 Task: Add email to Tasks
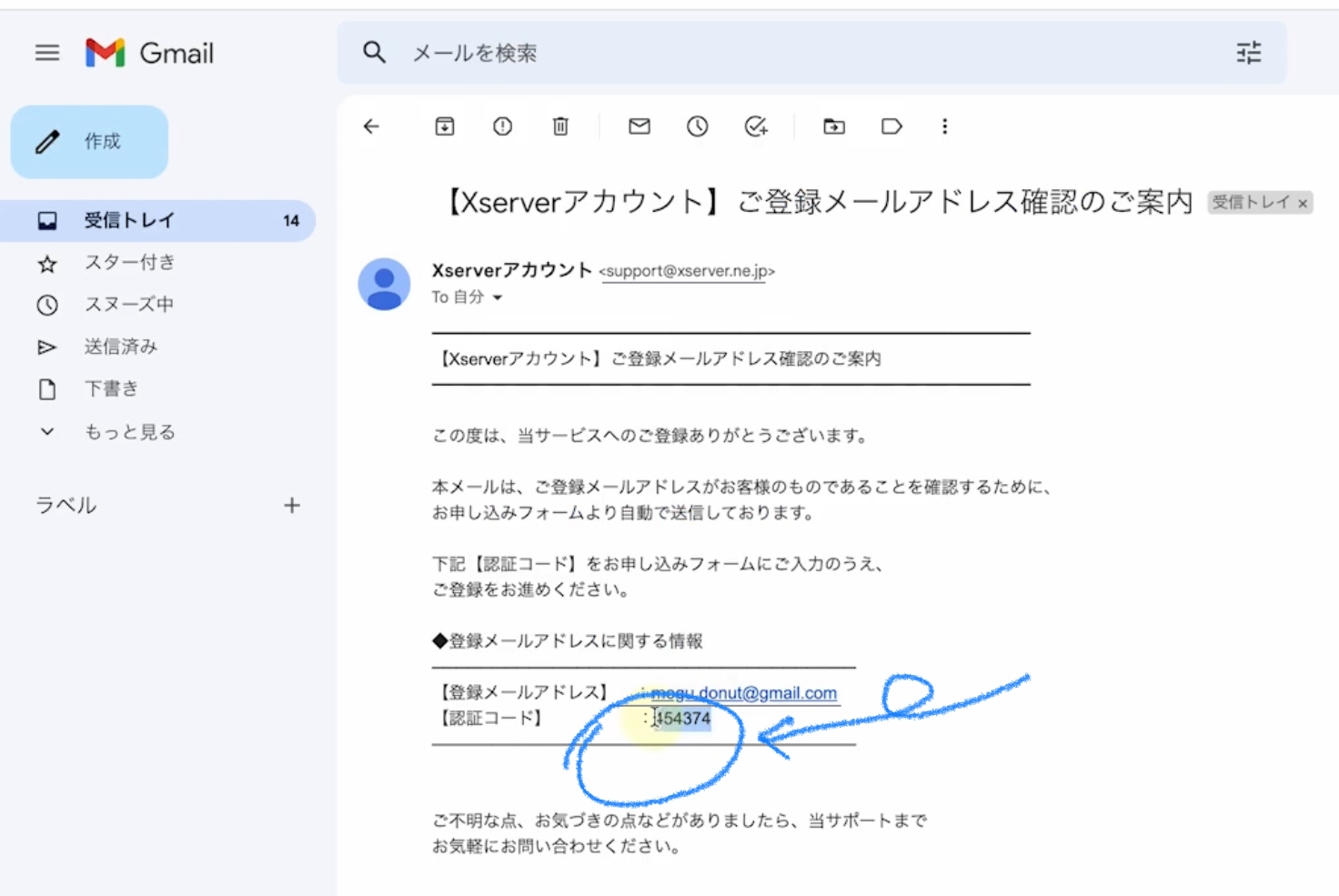(756, 126)
